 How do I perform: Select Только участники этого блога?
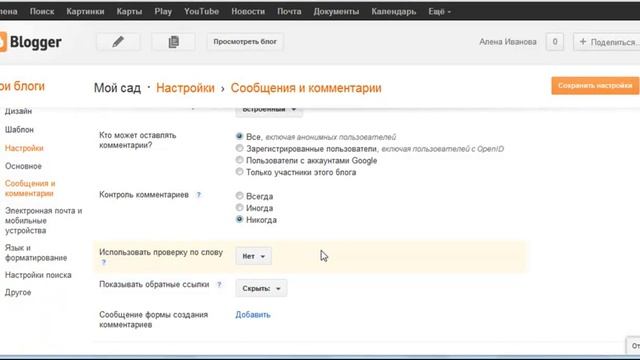point(240,171)
